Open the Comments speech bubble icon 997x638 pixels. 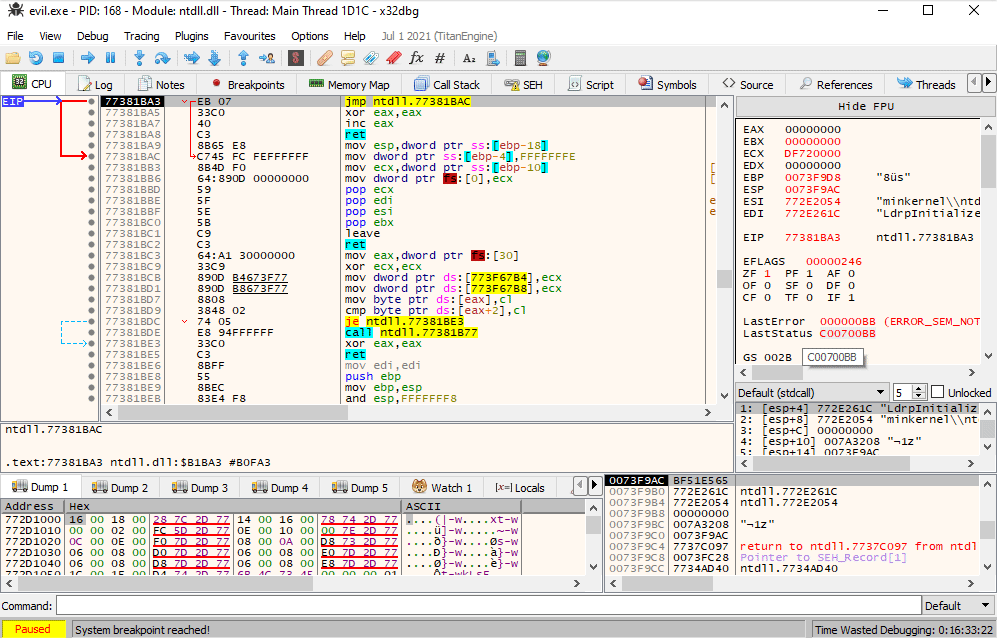tap(347, 59)
